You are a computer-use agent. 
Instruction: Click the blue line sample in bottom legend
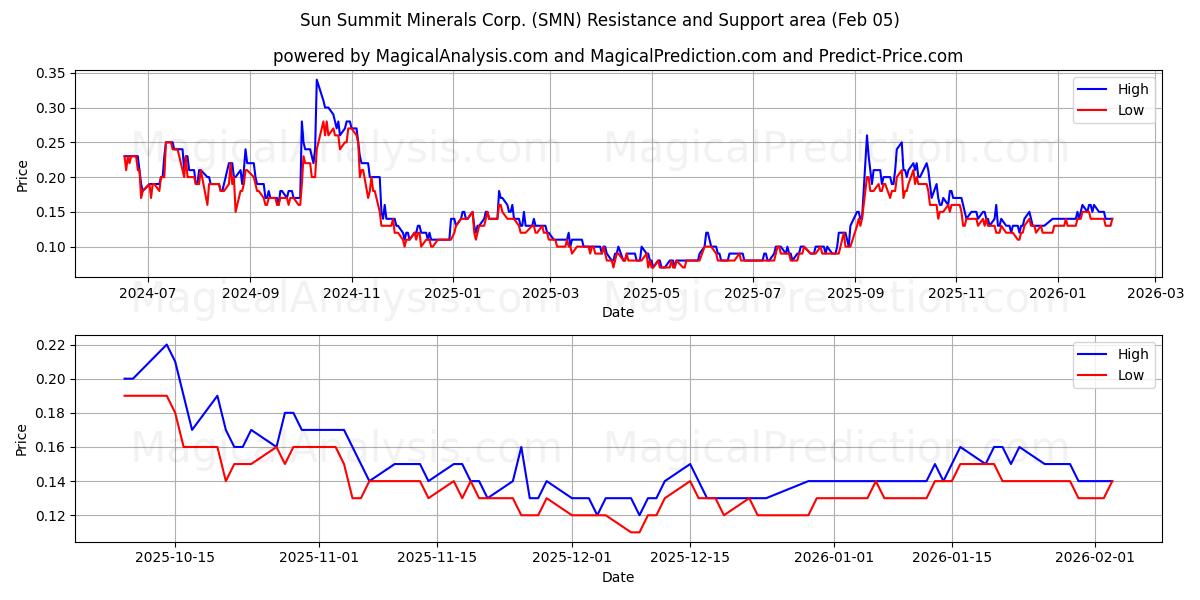point(1094,355)
